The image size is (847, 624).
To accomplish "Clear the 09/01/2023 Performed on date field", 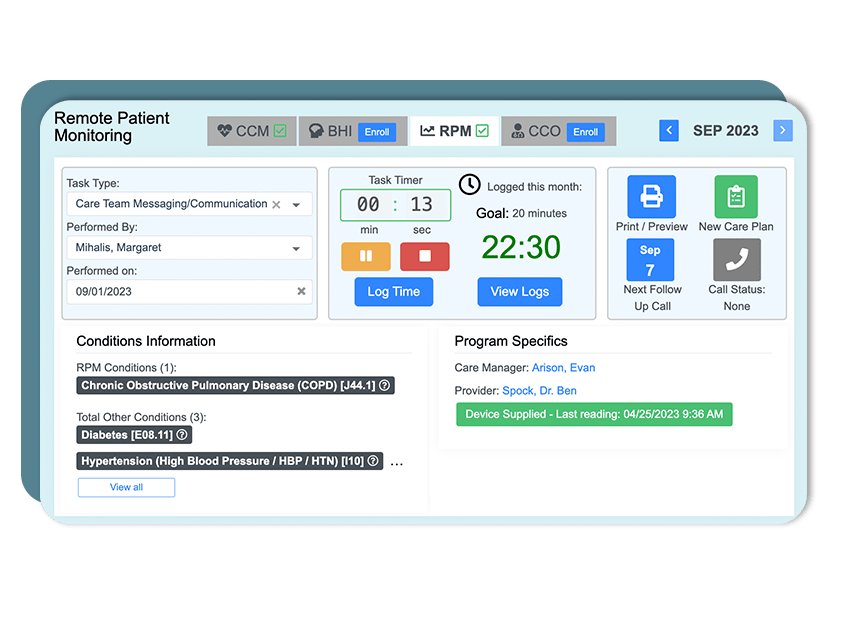I will click(x=299, y=291).
